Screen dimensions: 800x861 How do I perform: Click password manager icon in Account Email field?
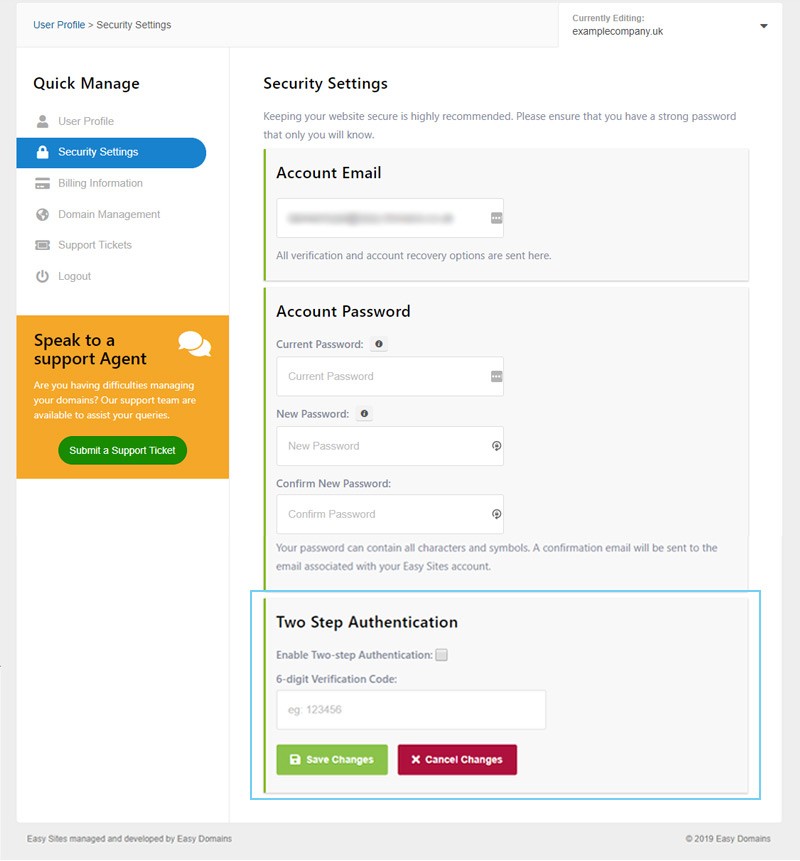click(496, 218)
